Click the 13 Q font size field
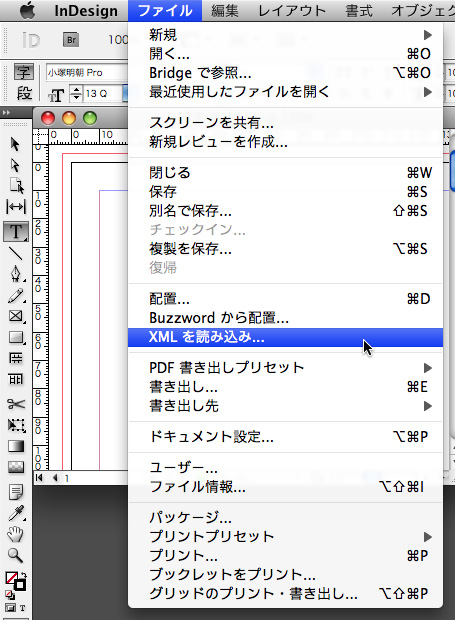Image resolution: width=455 pixels, height=620 pixels. (104, 94)
